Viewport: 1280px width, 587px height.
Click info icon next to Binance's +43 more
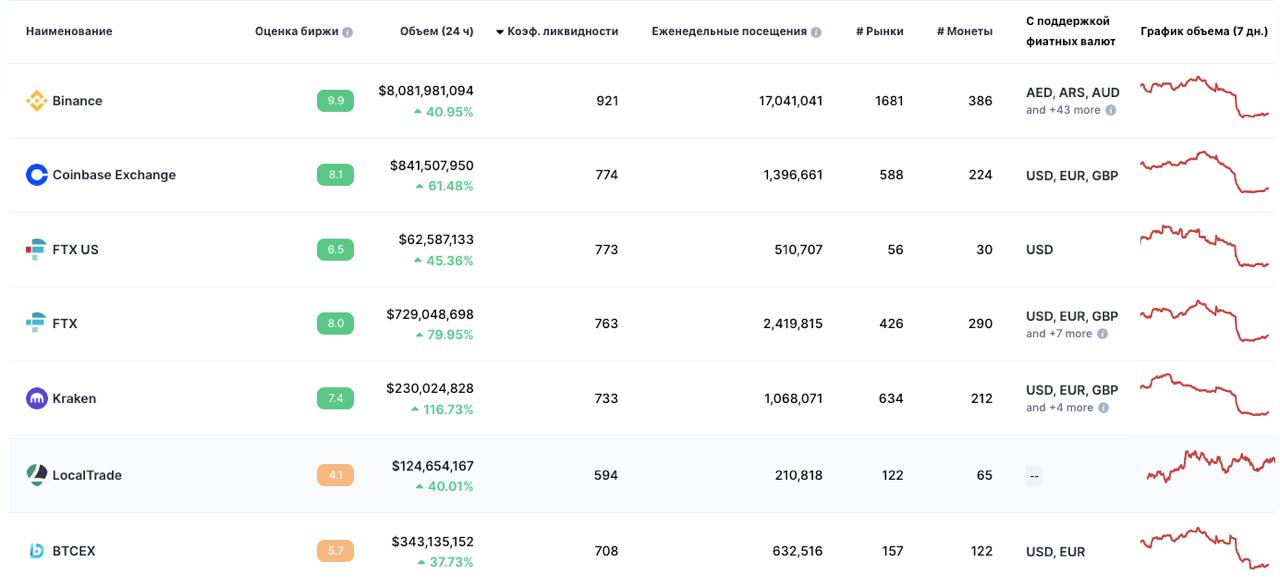point(1111,110)
